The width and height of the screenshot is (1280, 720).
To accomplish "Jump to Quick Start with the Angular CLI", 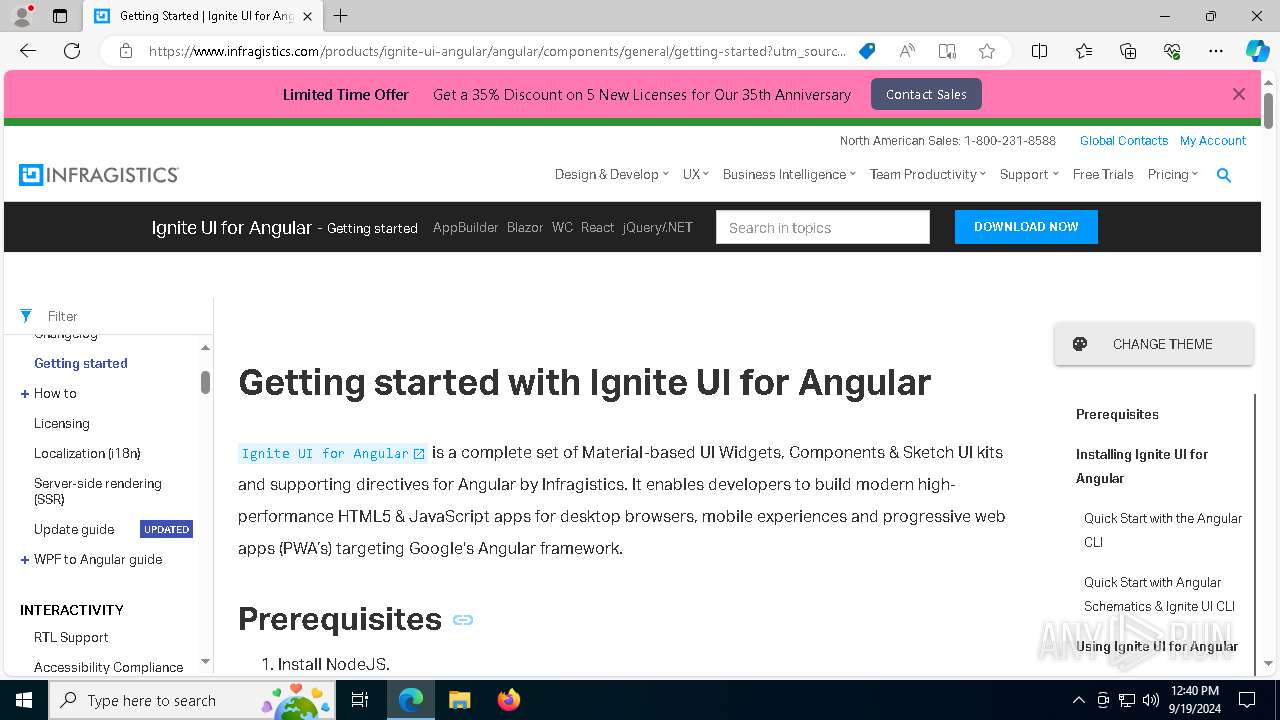I will pos(1163,530).
